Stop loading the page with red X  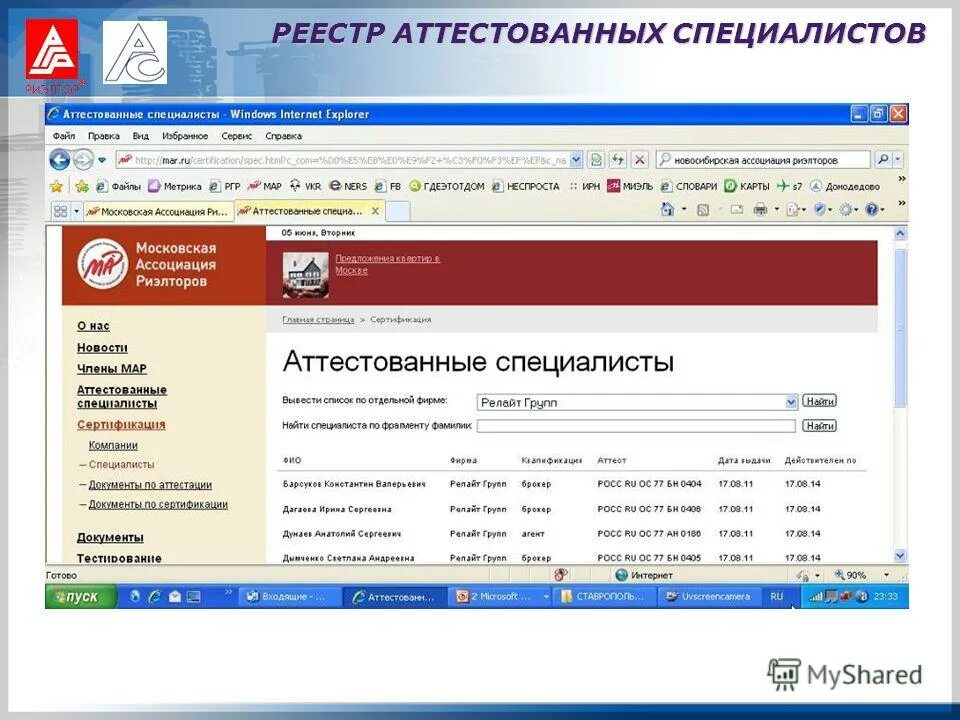click(640, 159)
